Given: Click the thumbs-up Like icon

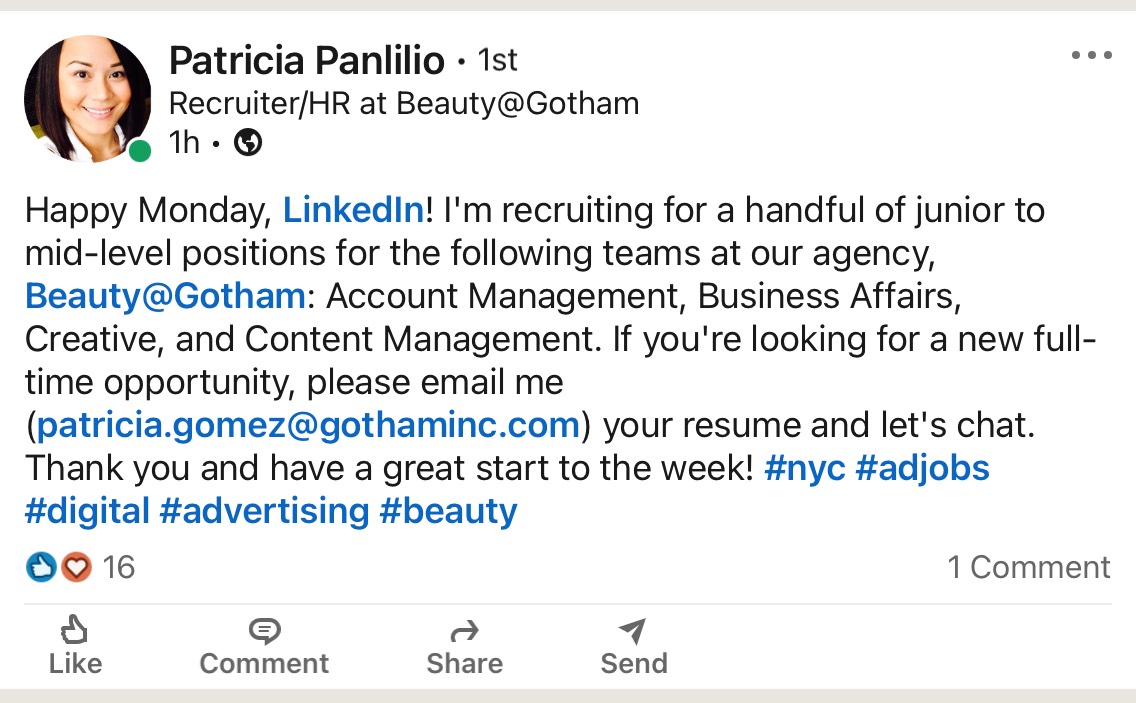Looking at the screenshot, I should [x=74, y=630].
